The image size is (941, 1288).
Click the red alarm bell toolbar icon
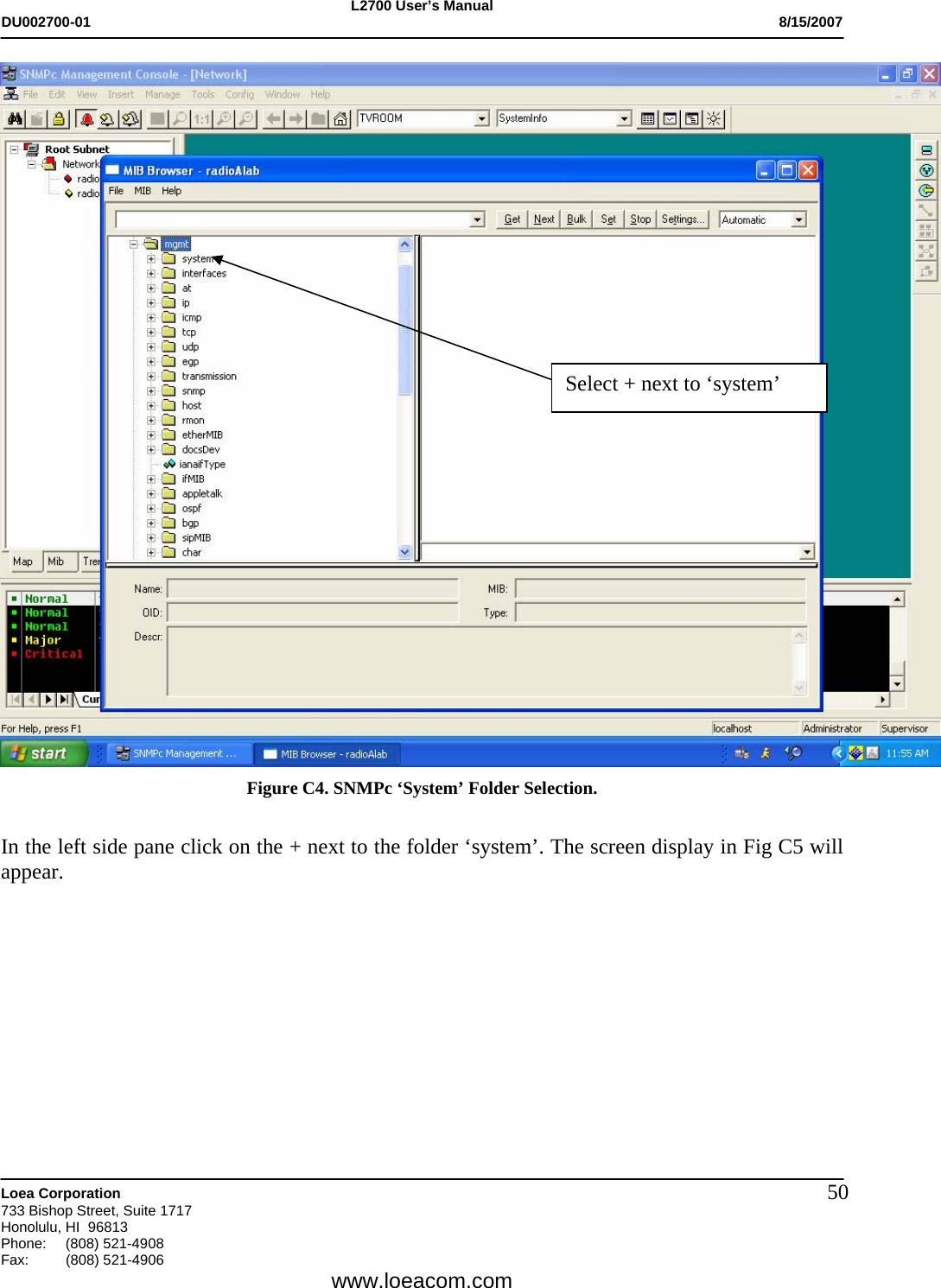[x=86, y=119]
